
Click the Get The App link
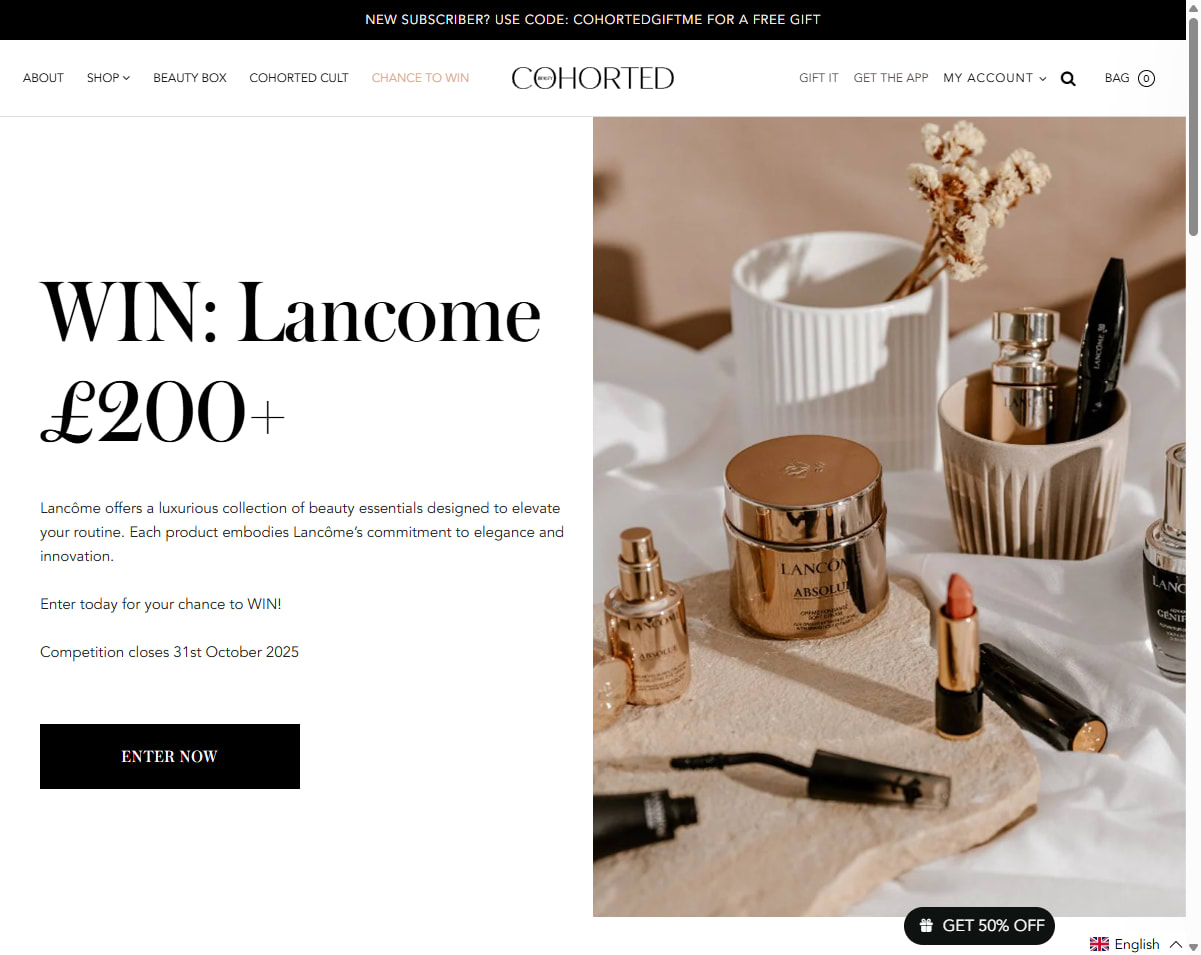tap(891, 78)
